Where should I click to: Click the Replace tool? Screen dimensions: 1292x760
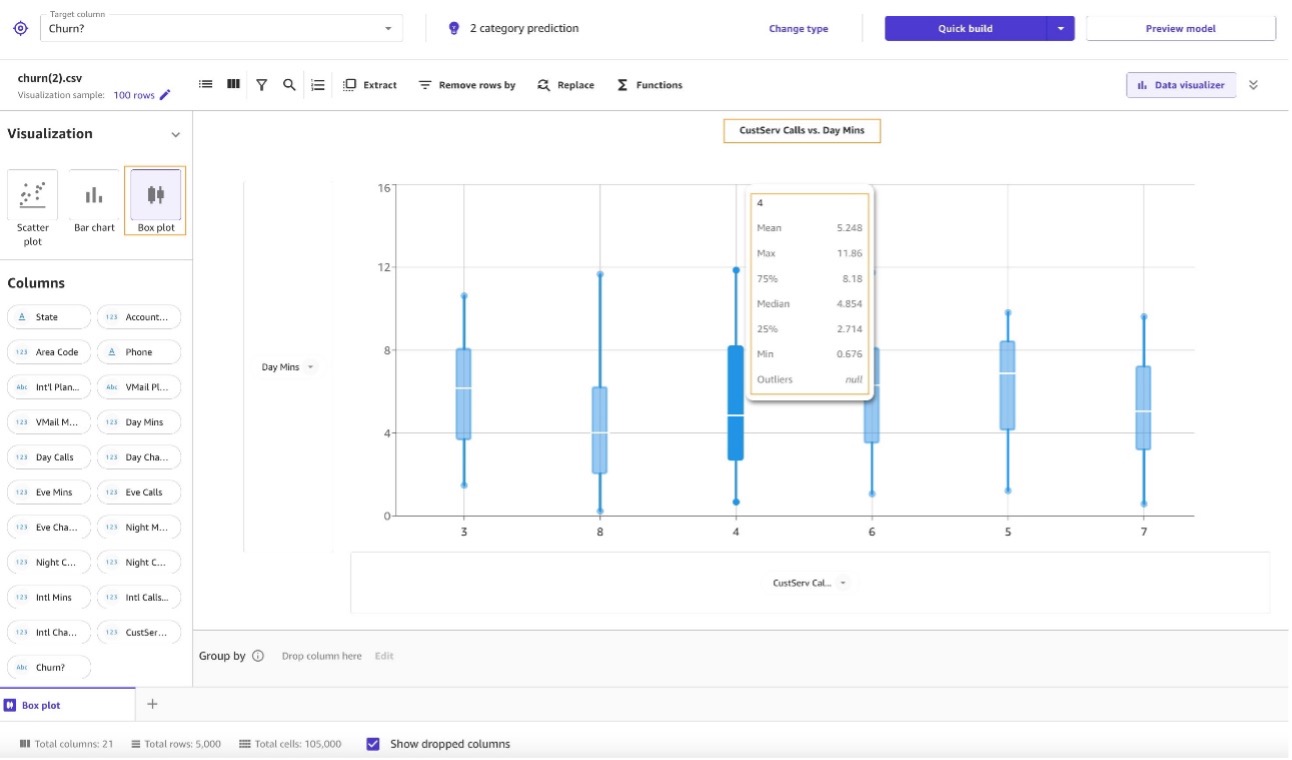point(566,85)
